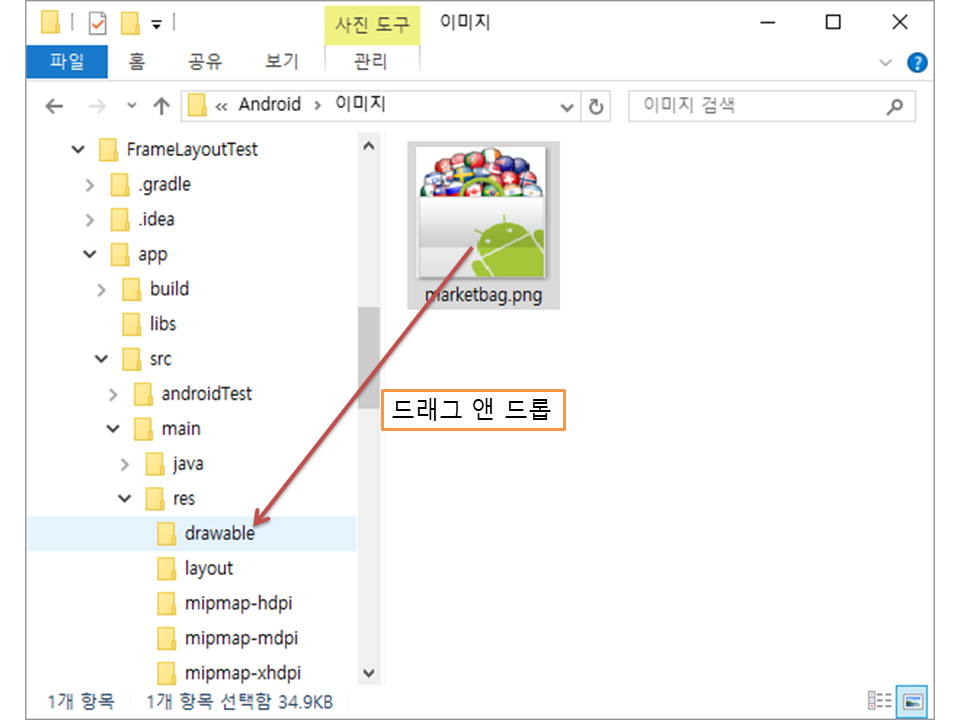The height and width of the screenshot is (720, 960).
Task: Switch to the 보기 ribbon tab
Action: coord(281,62)
